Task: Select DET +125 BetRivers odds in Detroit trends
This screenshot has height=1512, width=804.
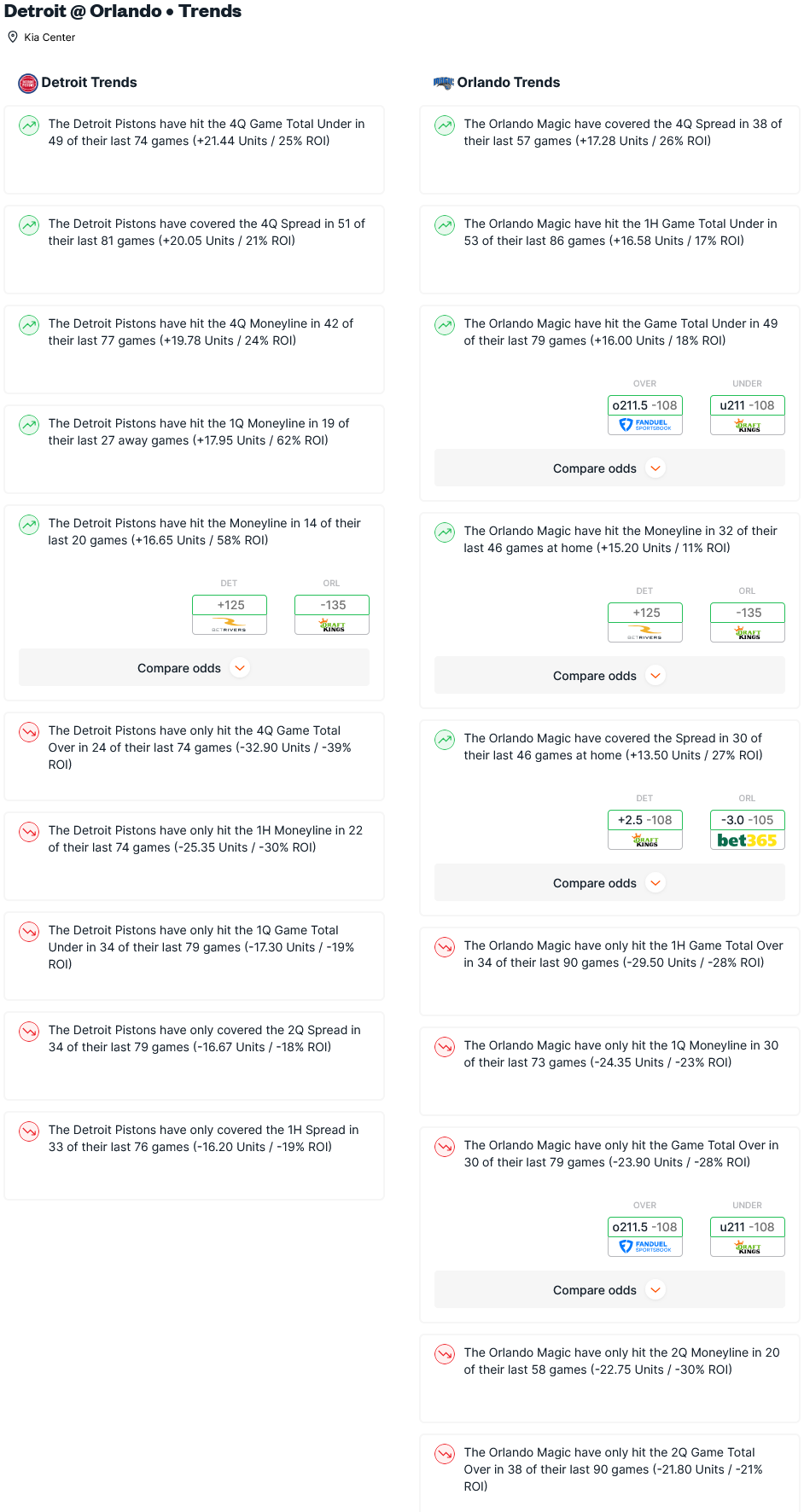Action: pyautogui.click(x=230, y=614)
